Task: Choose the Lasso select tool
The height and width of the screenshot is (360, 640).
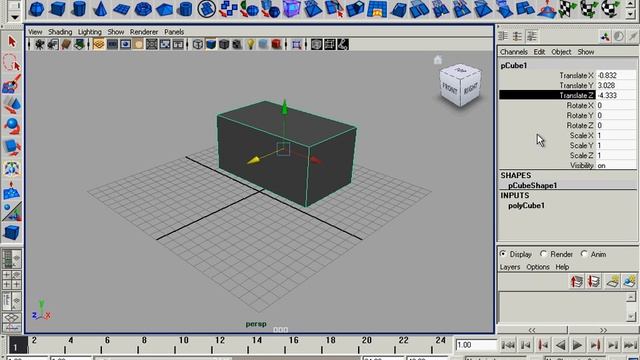Action: pyautogui.click(x=11, y=62)
